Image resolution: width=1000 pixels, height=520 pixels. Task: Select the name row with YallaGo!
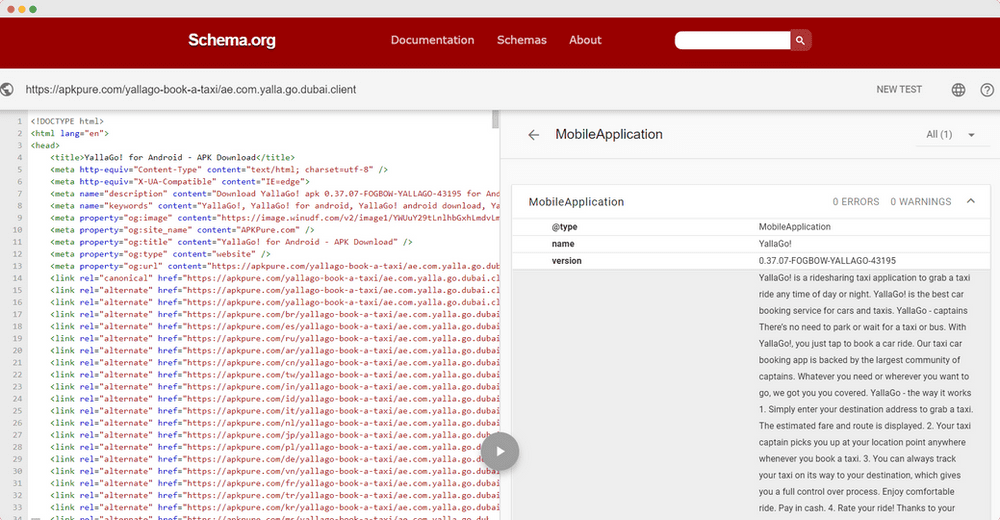tap(751, 244)
